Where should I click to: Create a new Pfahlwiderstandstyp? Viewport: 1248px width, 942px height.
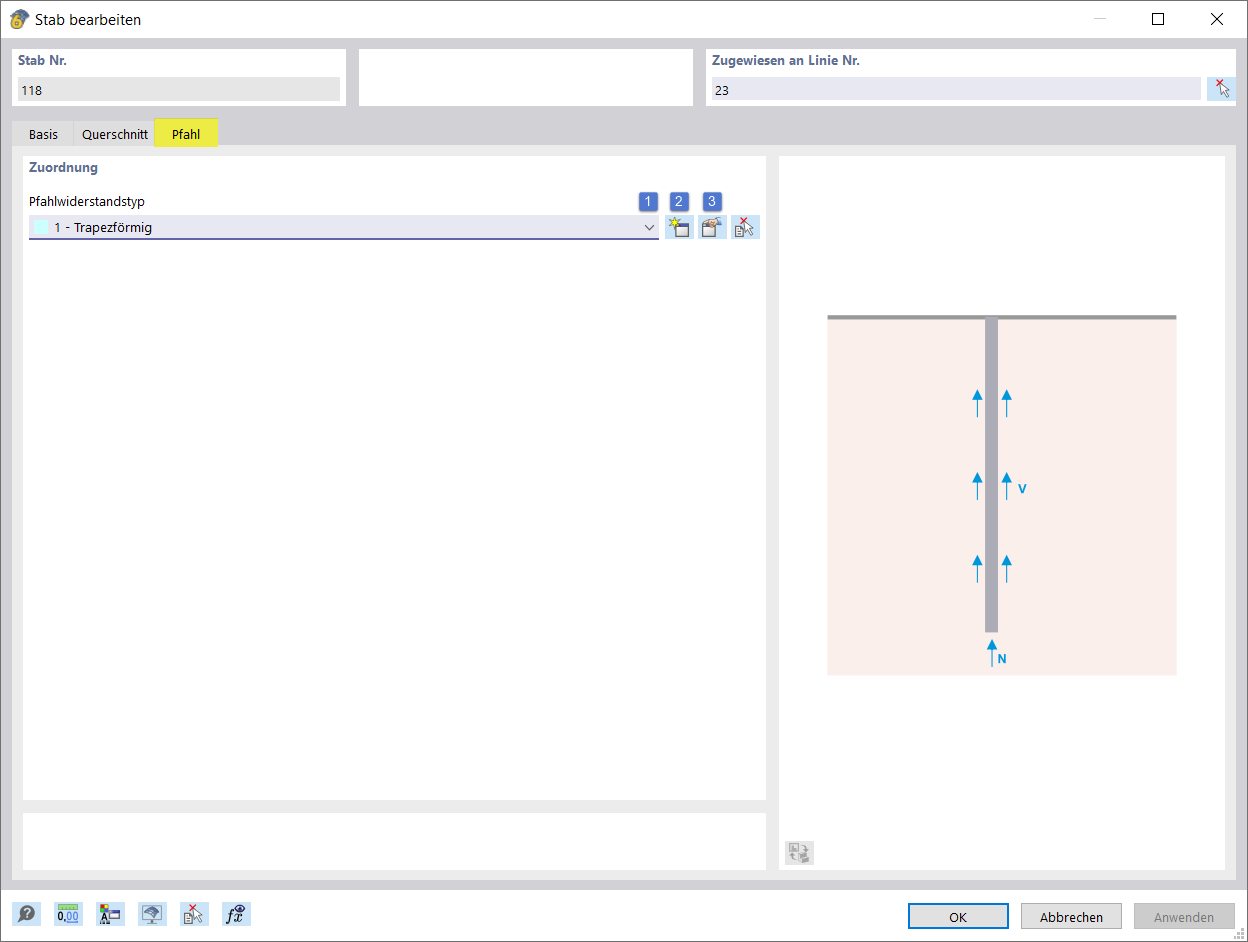(679, 227)
